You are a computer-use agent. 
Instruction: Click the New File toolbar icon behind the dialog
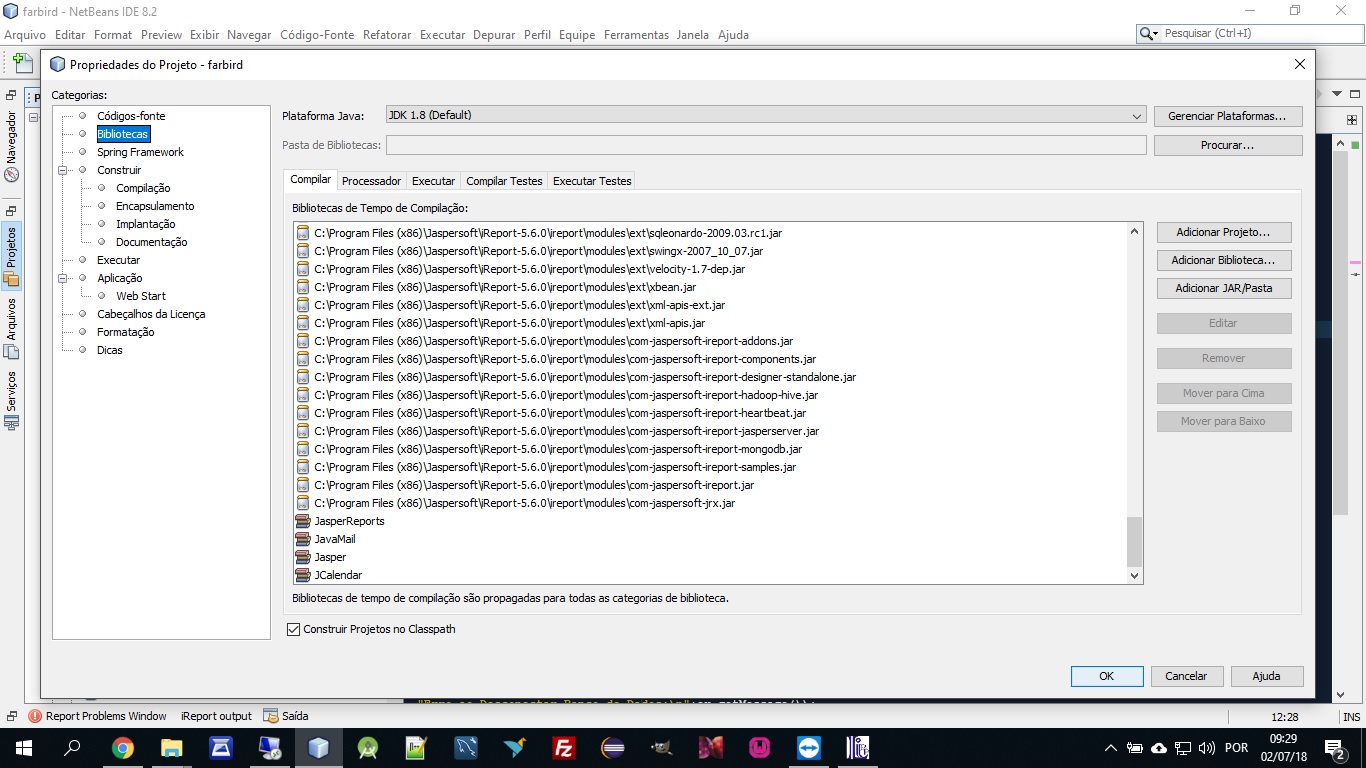click(22, 63)
